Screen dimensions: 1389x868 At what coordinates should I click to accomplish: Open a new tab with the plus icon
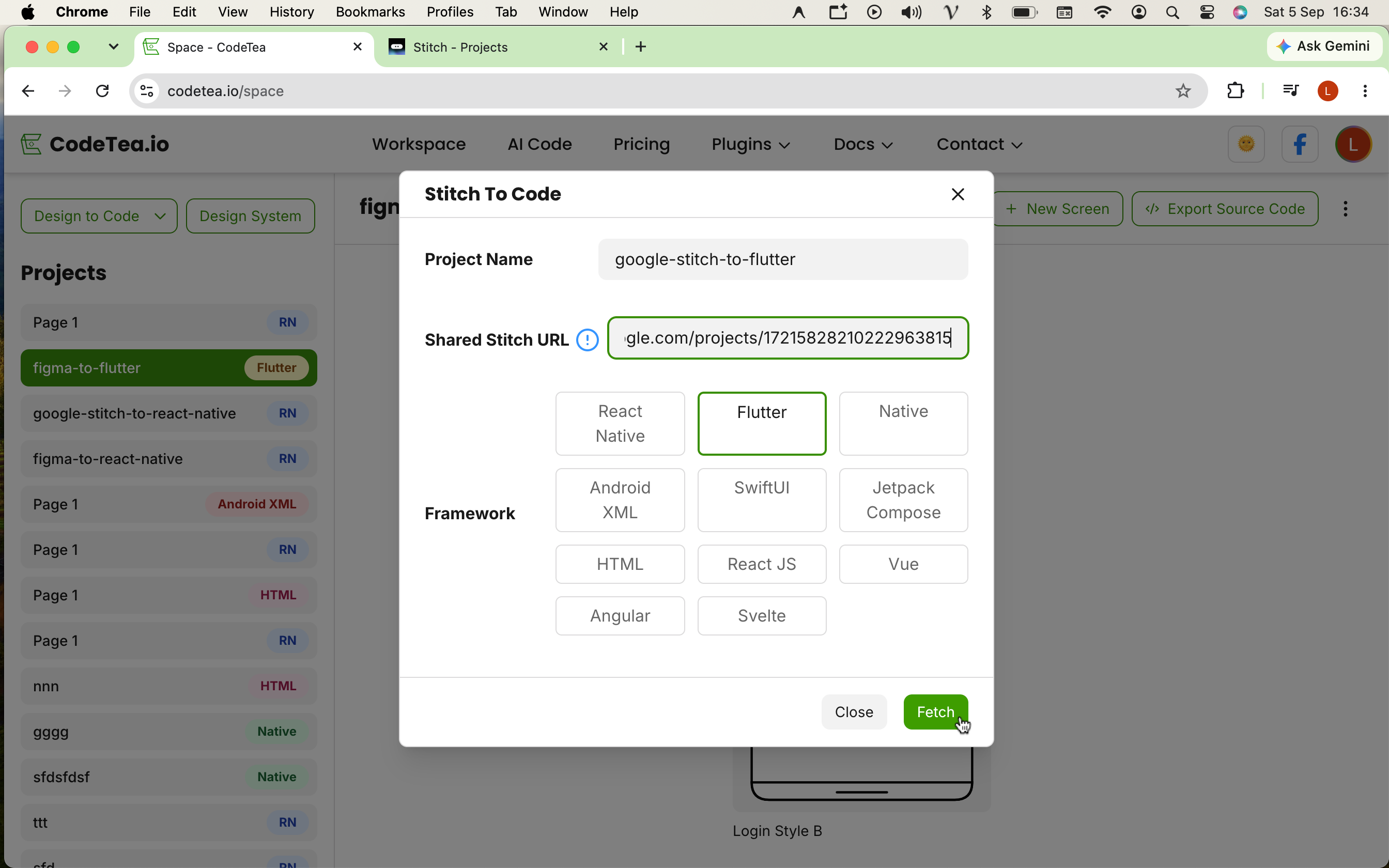(641, 47)
